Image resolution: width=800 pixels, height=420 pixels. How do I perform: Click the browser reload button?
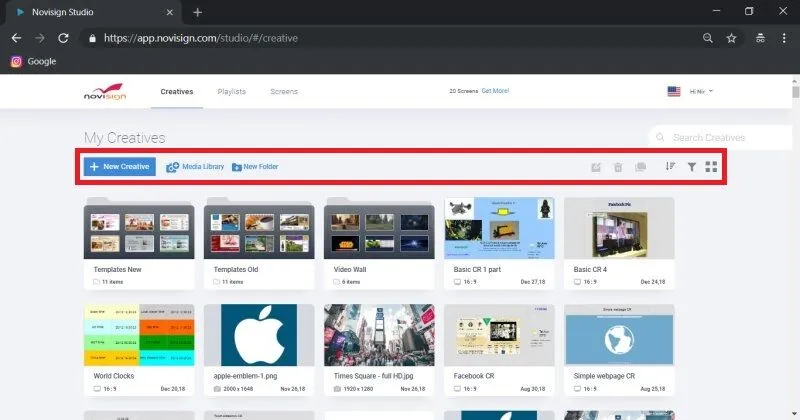point(63,38)
